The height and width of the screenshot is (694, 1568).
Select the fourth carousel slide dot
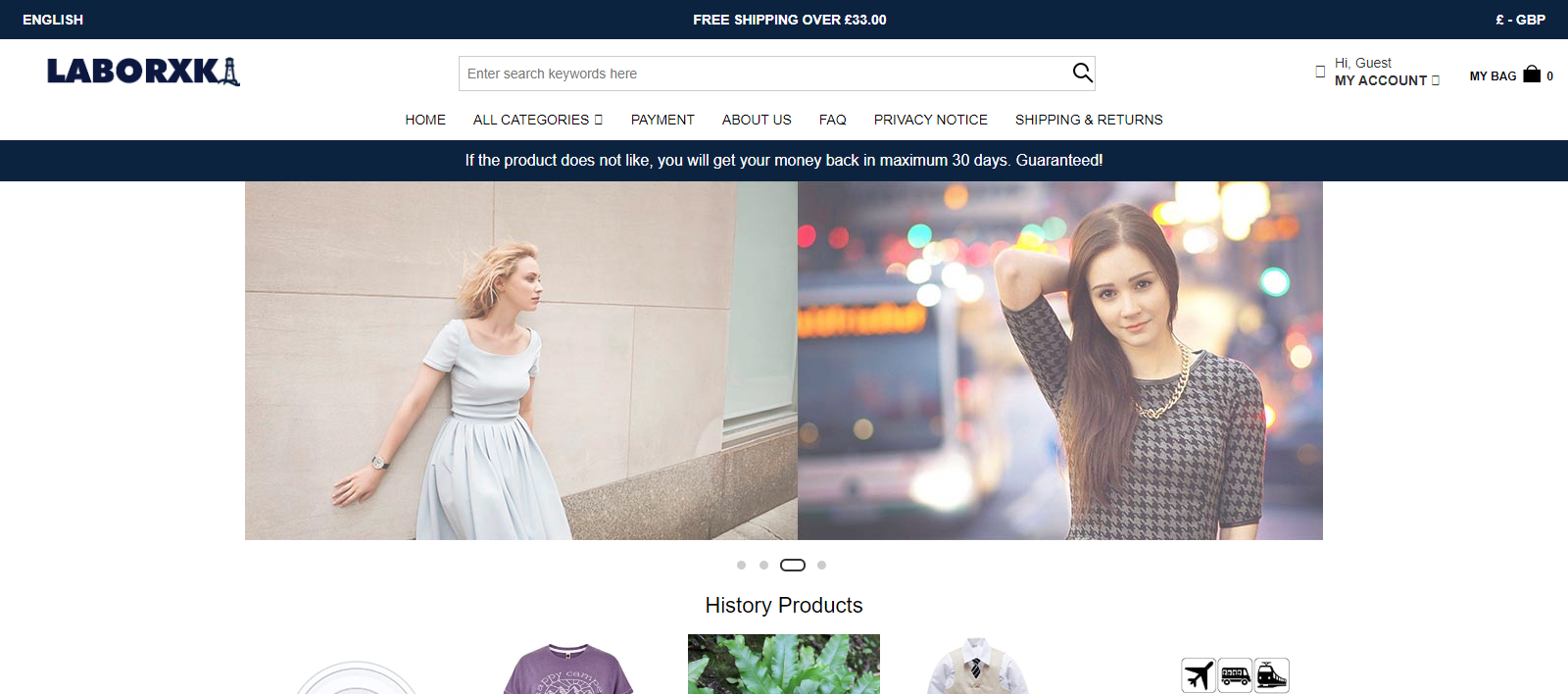pos(821,565)
